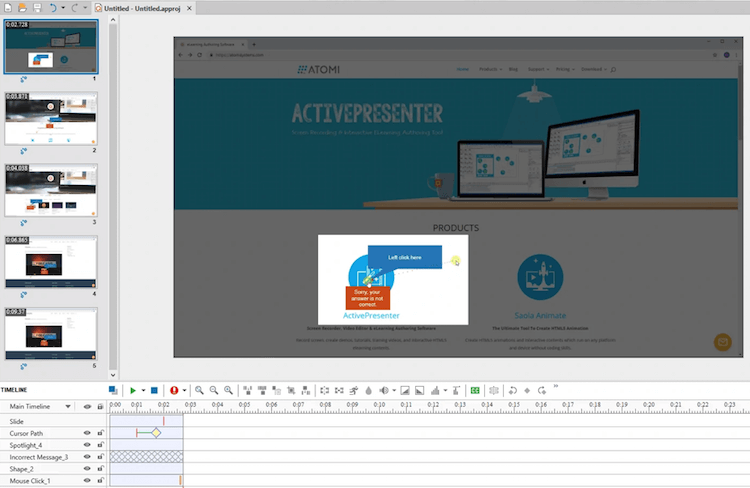The width and height of the screenshot is (750, 488).
Task: Expand the timeline toolbar overflow chevron
Action: [556, 386]
